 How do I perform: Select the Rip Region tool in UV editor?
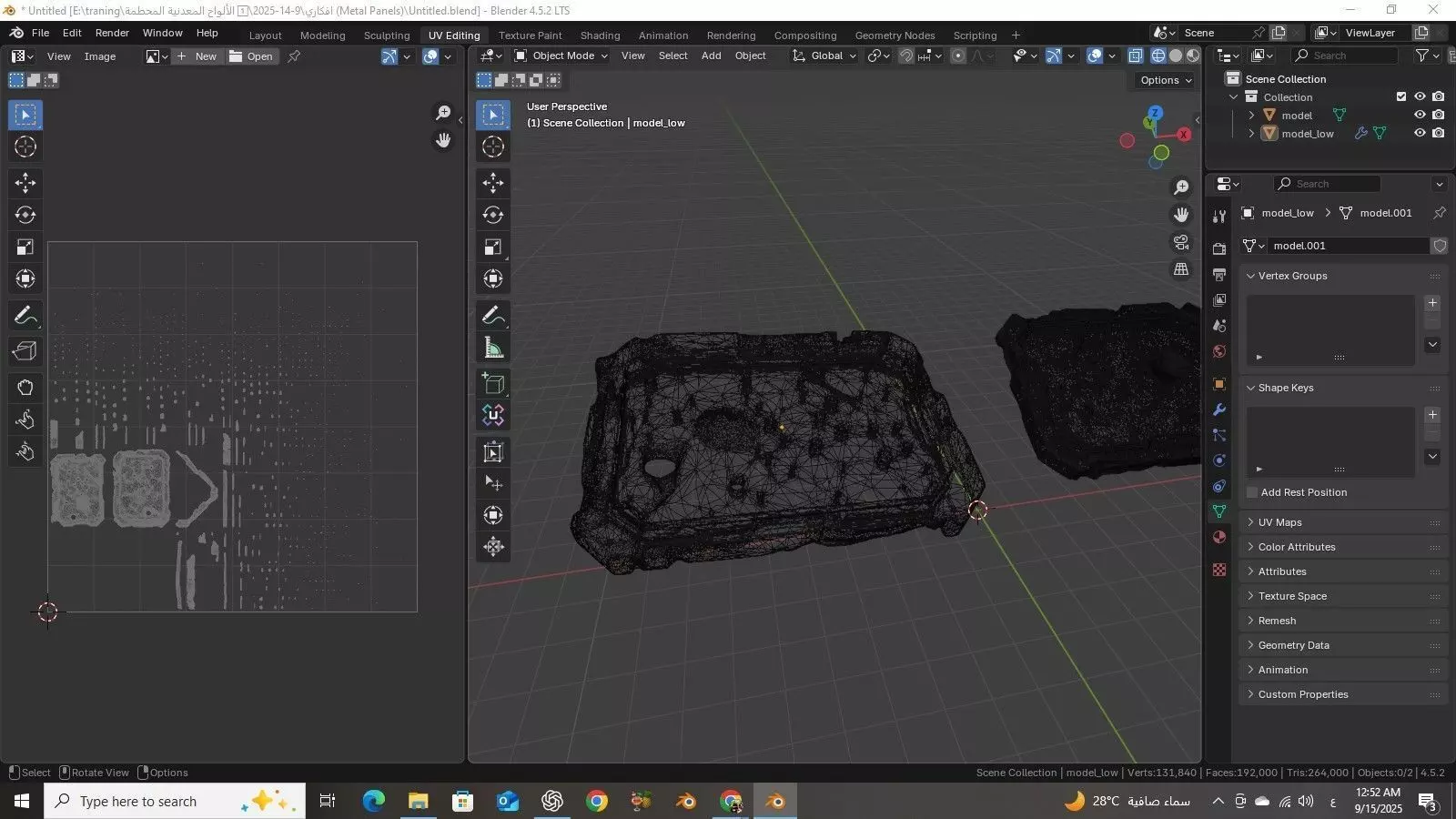tap(25, 351)
